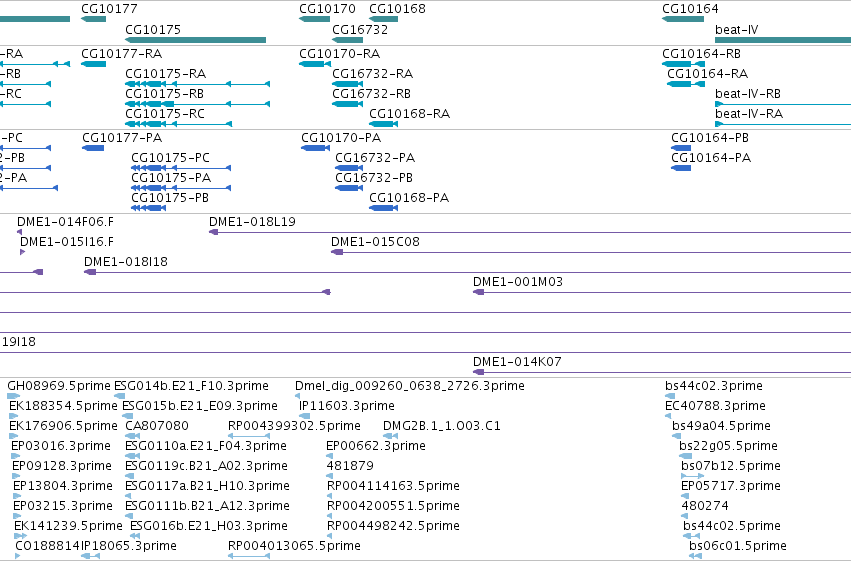
Task: Click EST IP18065.3prime
Action: click(90, 556)
